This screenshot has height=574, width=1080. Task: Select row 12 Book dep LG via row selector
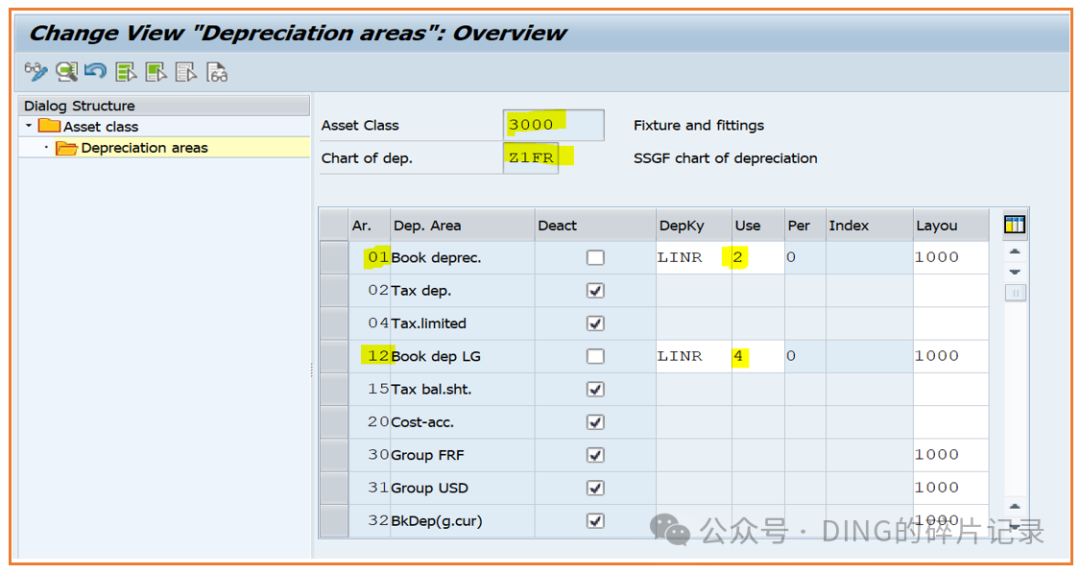334,356
